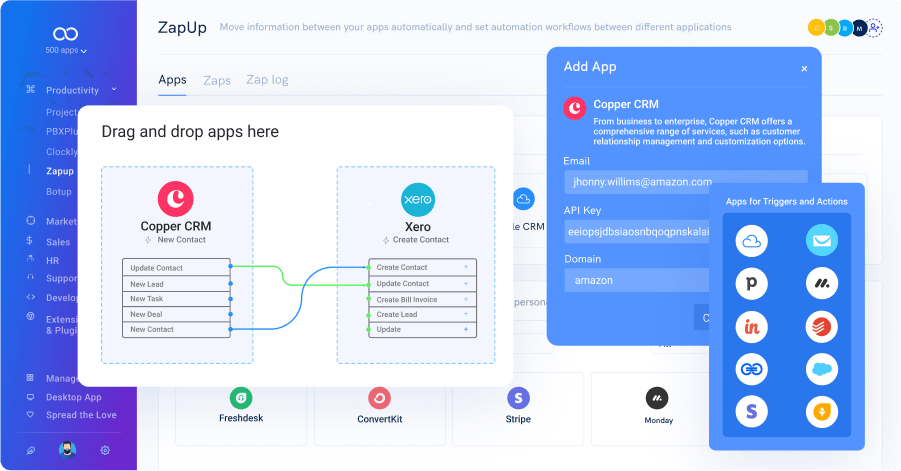This screenshot has height=471, width=901.
Task: Select New Contact row in trigger list
Action: coord(176,329)
